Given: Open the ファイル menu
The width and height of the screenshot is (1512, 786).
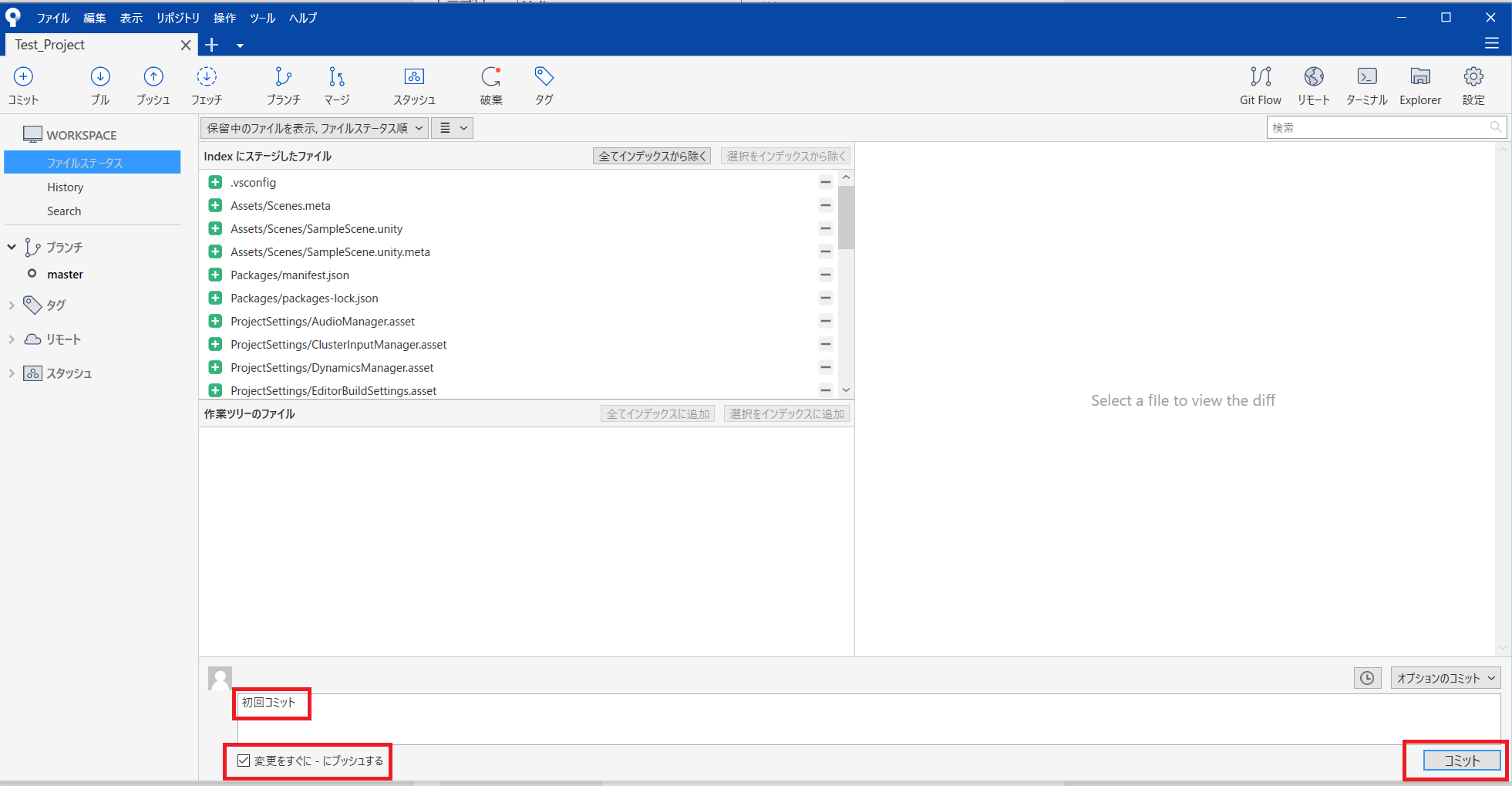Looking at the screenshot, I should click(53, 18).
